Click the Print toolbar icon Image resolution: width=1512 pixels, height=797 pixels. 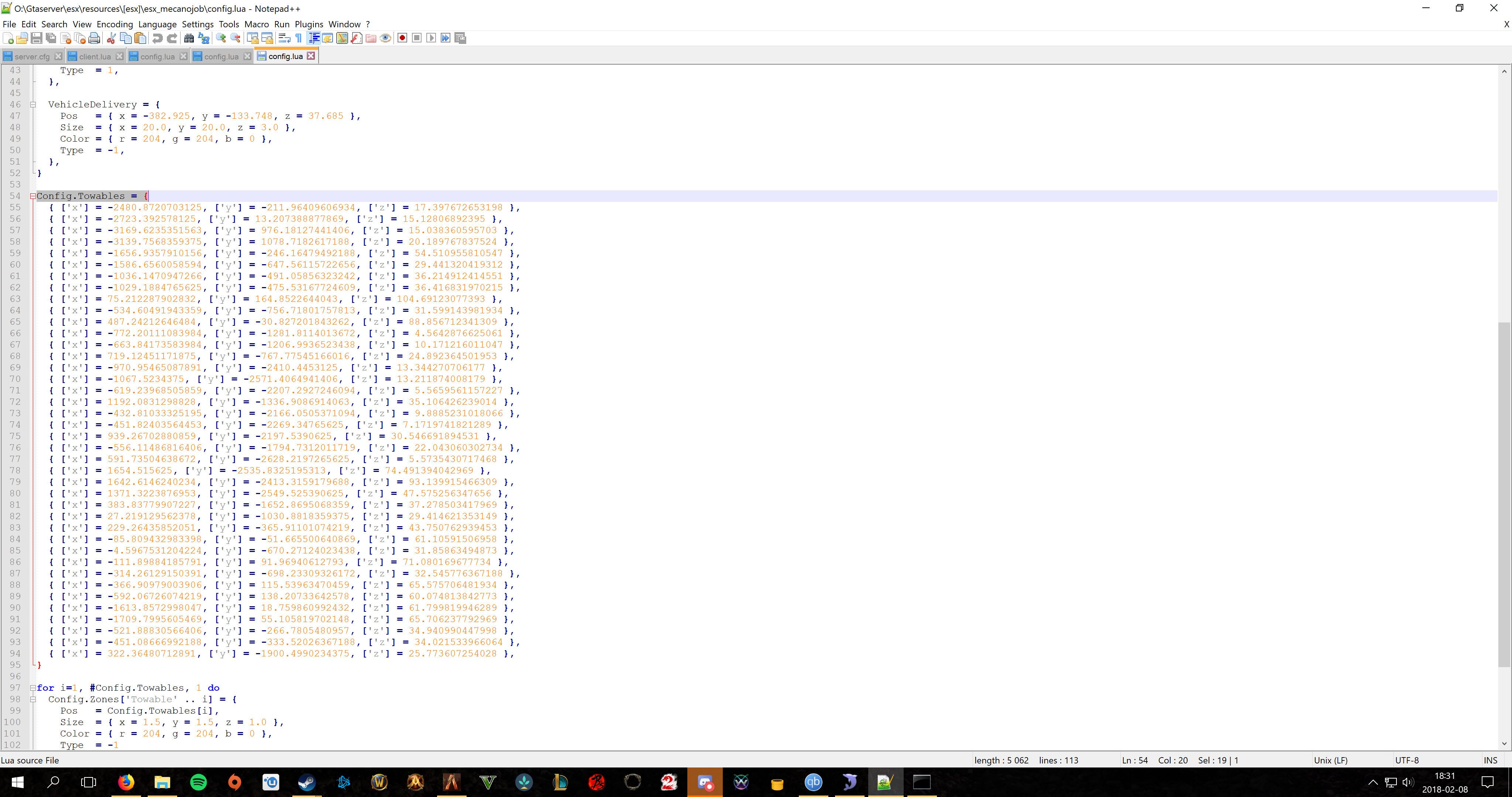point(94,38)
